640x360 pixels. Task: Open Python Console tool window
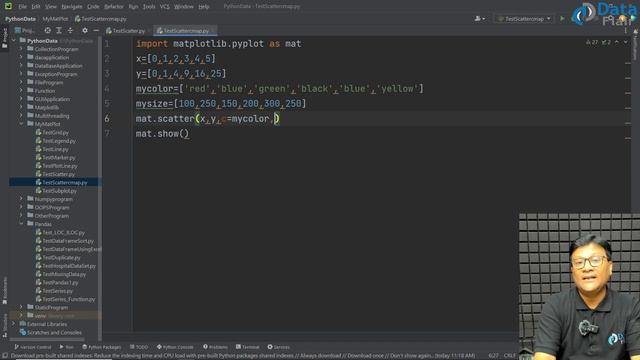175,347
